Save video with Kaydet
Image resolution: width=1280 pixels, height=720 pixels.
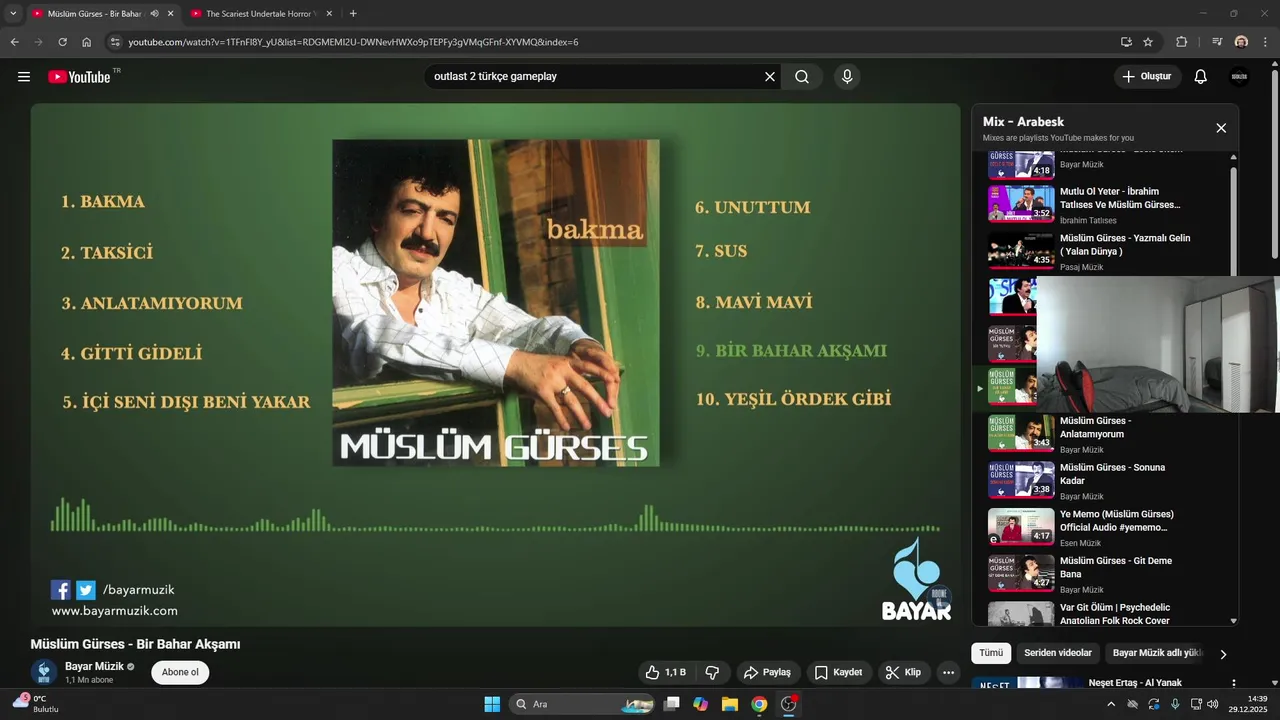point(838,673)
